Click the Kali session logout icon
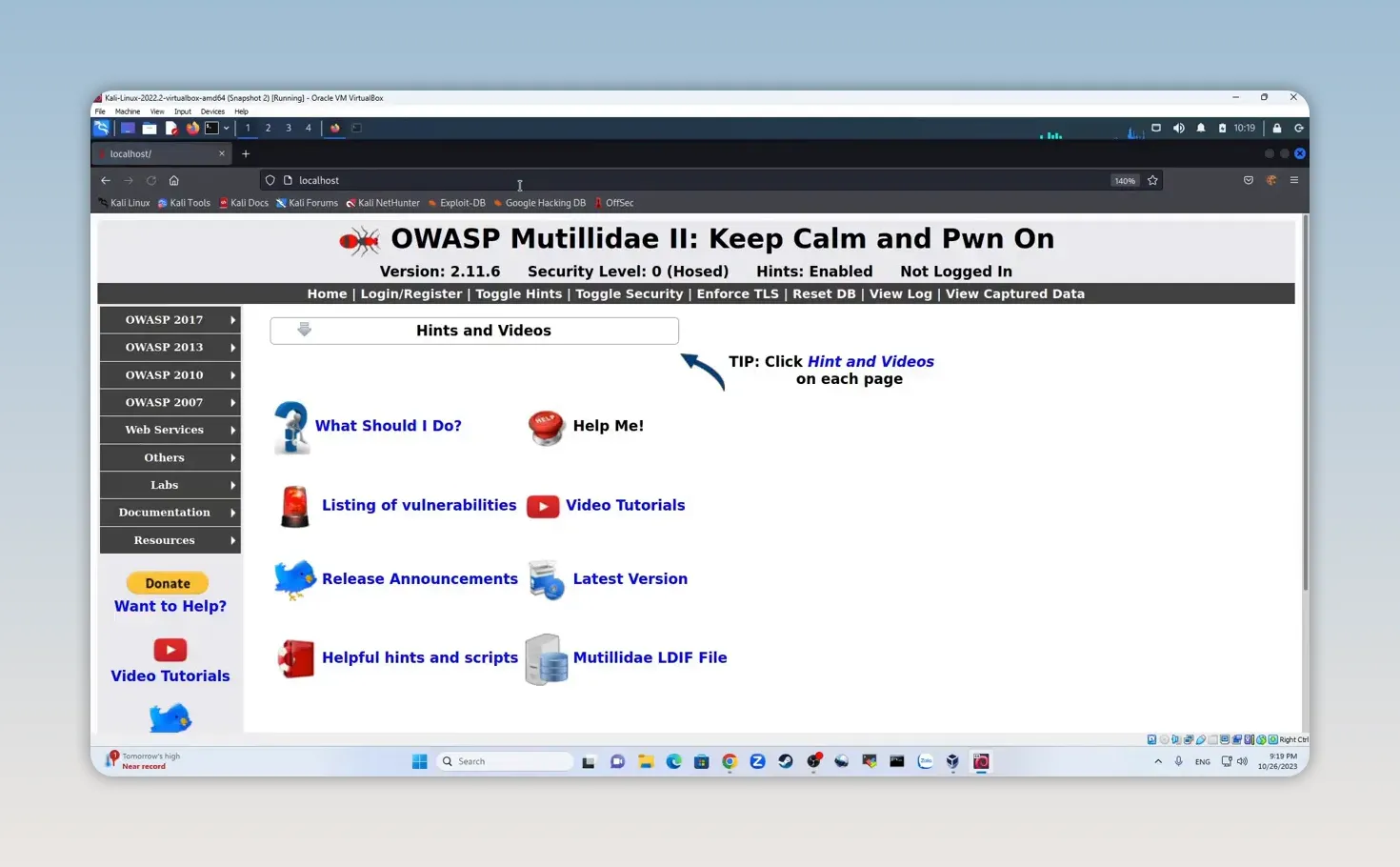The image size is (1400, 867). tap(1298, 128)
